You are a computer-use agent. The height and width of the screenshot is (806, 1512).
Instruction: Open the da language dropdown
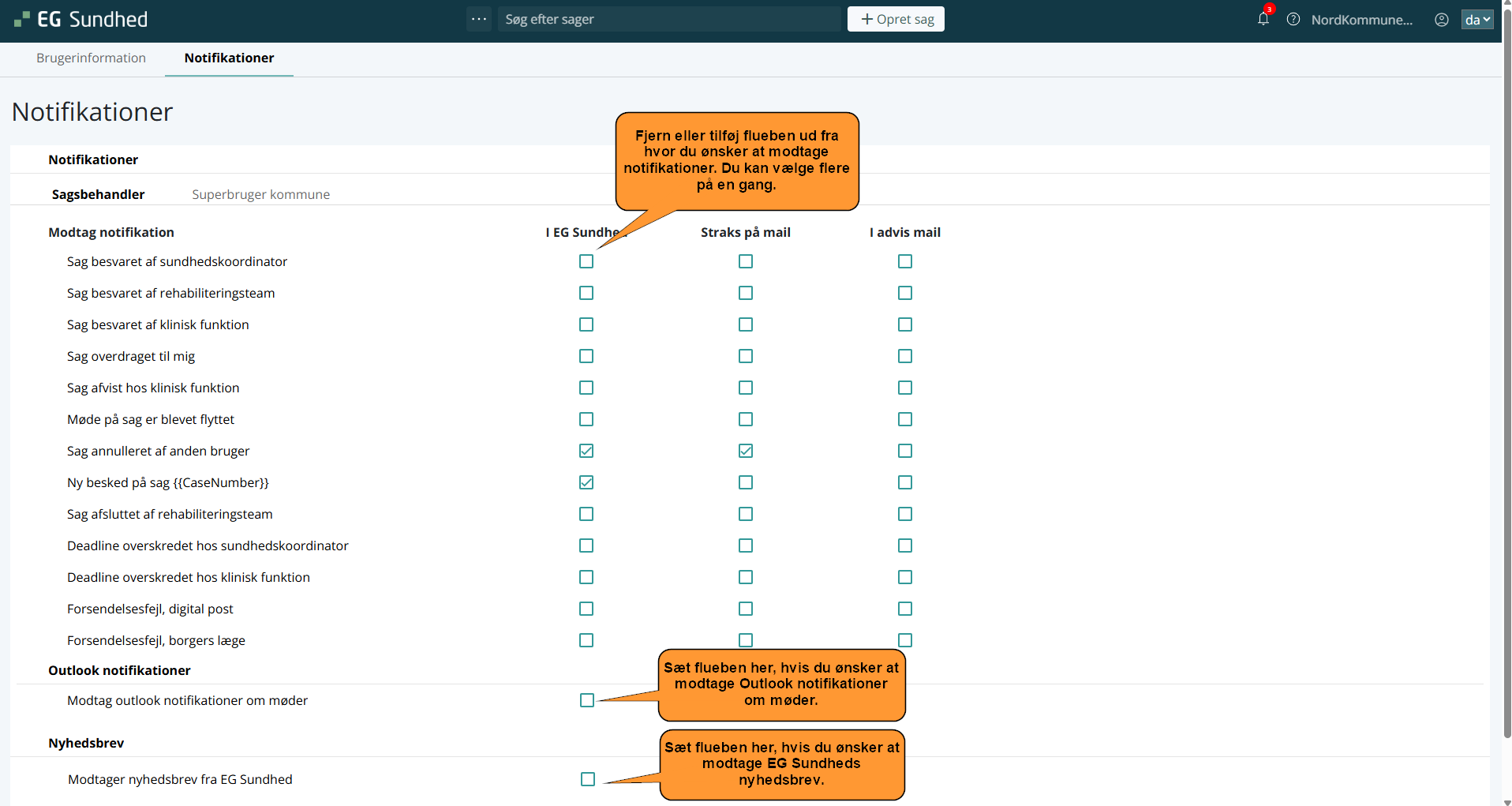pyautogui.click(x=1476, y=20)
